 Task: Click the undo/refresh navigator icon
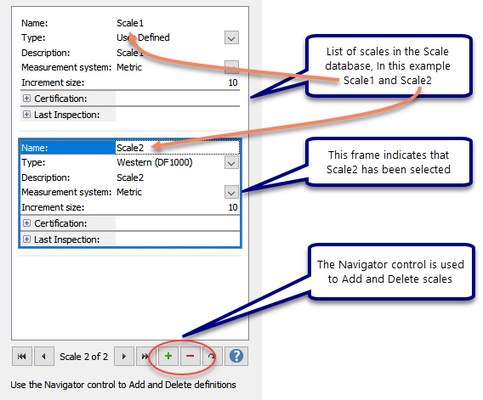click(x=211, y=356)
